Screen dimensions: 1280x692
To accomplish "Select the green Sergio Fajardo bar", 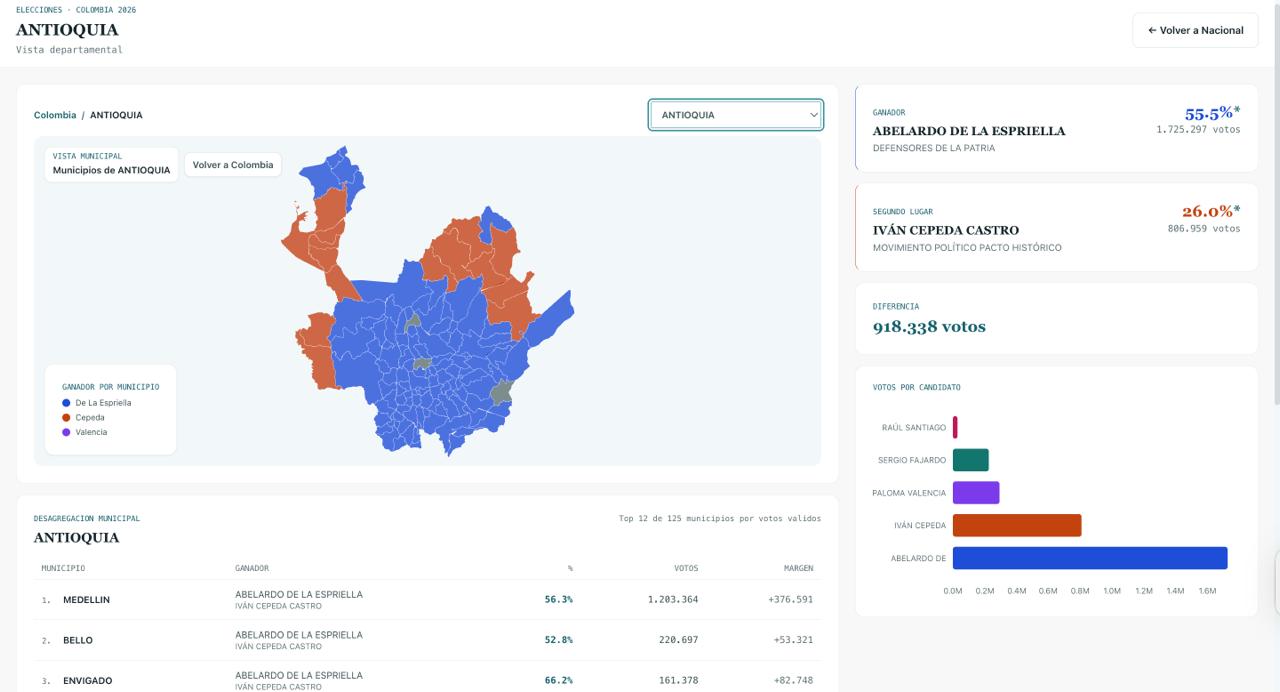I will coord(971,460).
